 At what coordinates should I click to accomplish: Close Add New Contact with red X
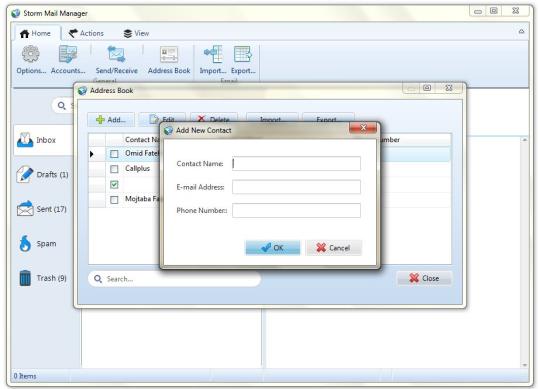(363, 128)
